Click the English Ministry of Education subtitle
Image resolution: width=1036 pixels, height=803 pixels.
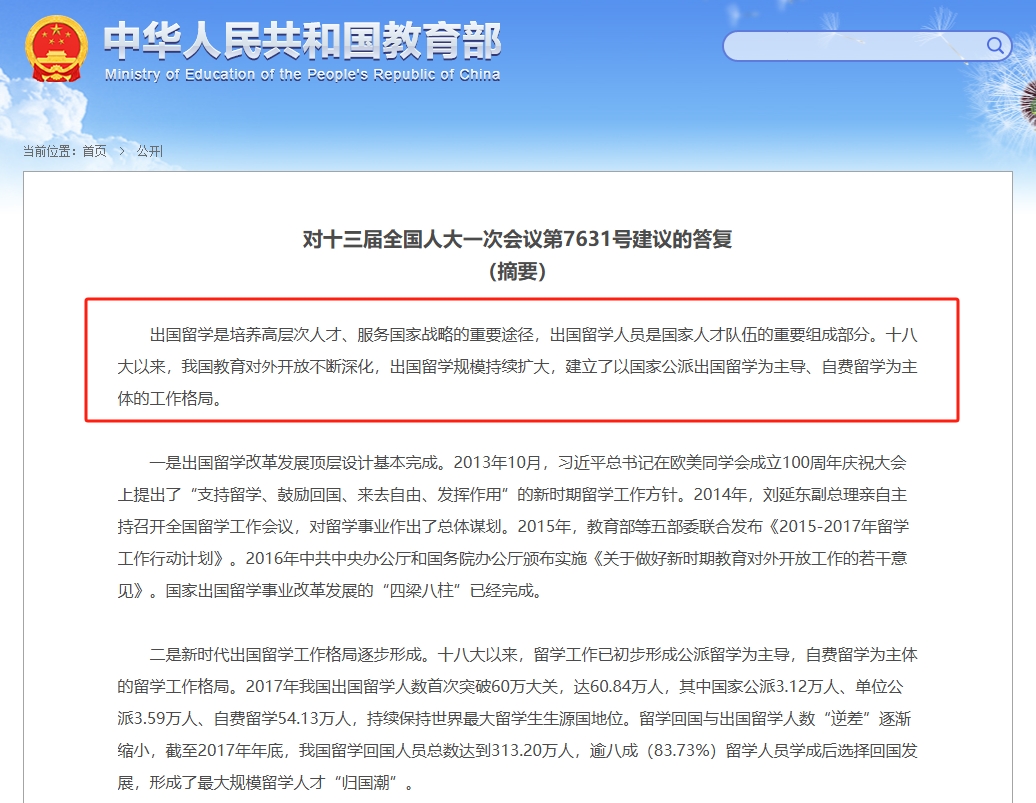(302, 75)
